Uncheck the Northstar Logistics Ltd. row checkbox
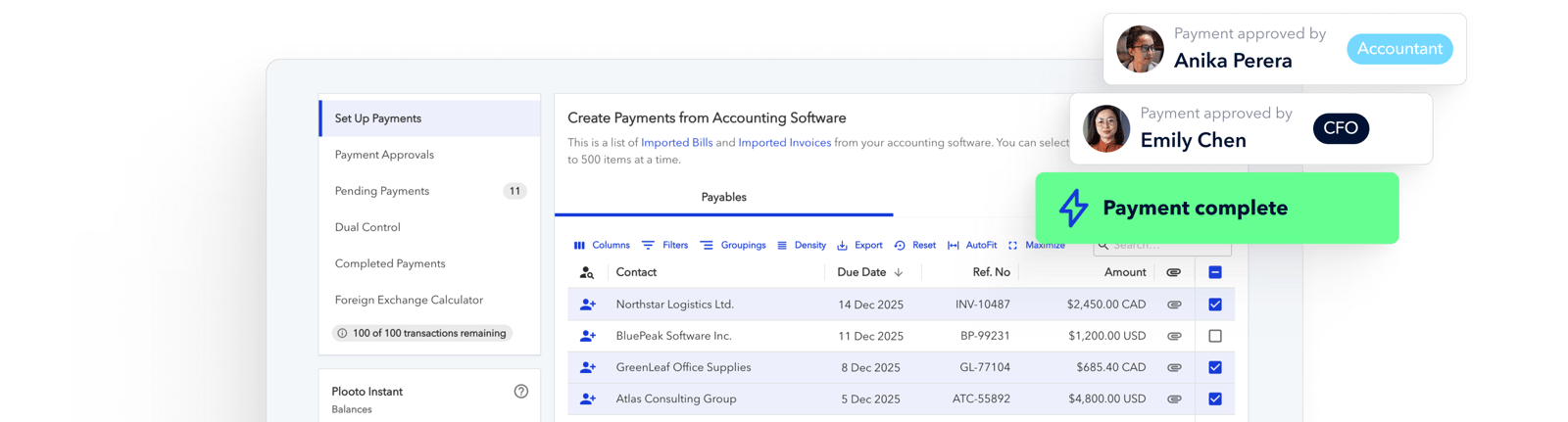The width and height of the screenshot is (1568, 422). point(1215,305)
